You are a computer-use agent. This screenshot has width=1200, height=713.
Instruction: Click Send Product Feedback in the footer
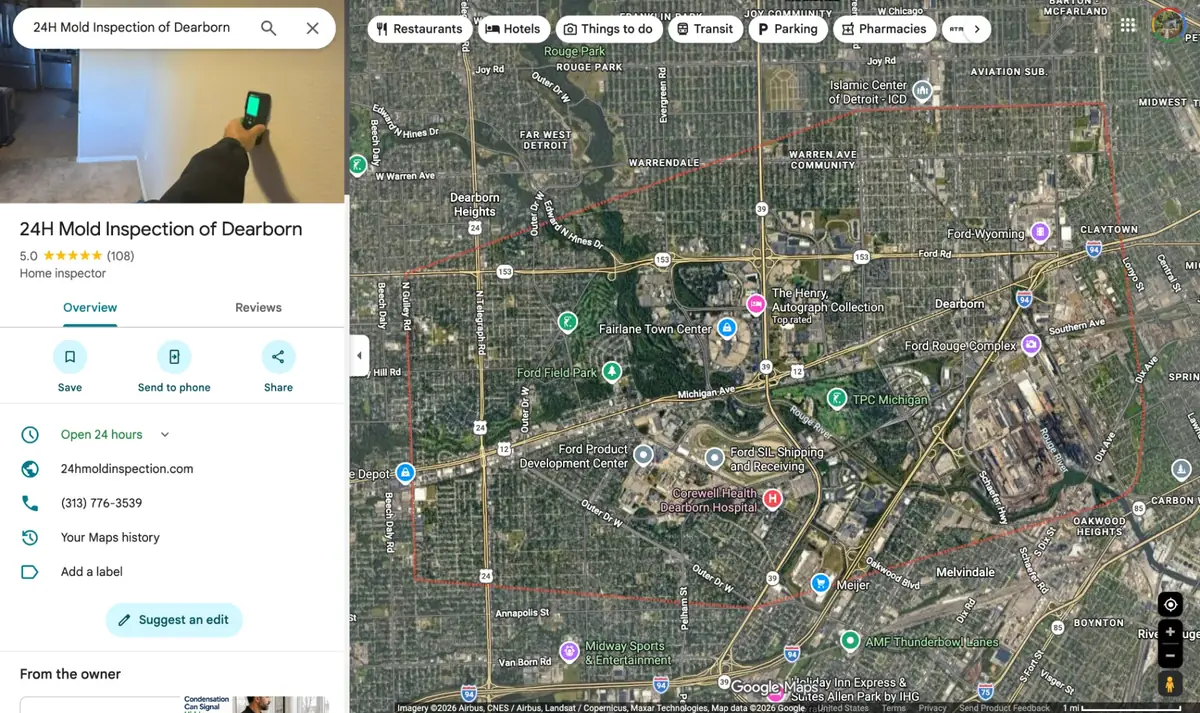pos(1004,708)
